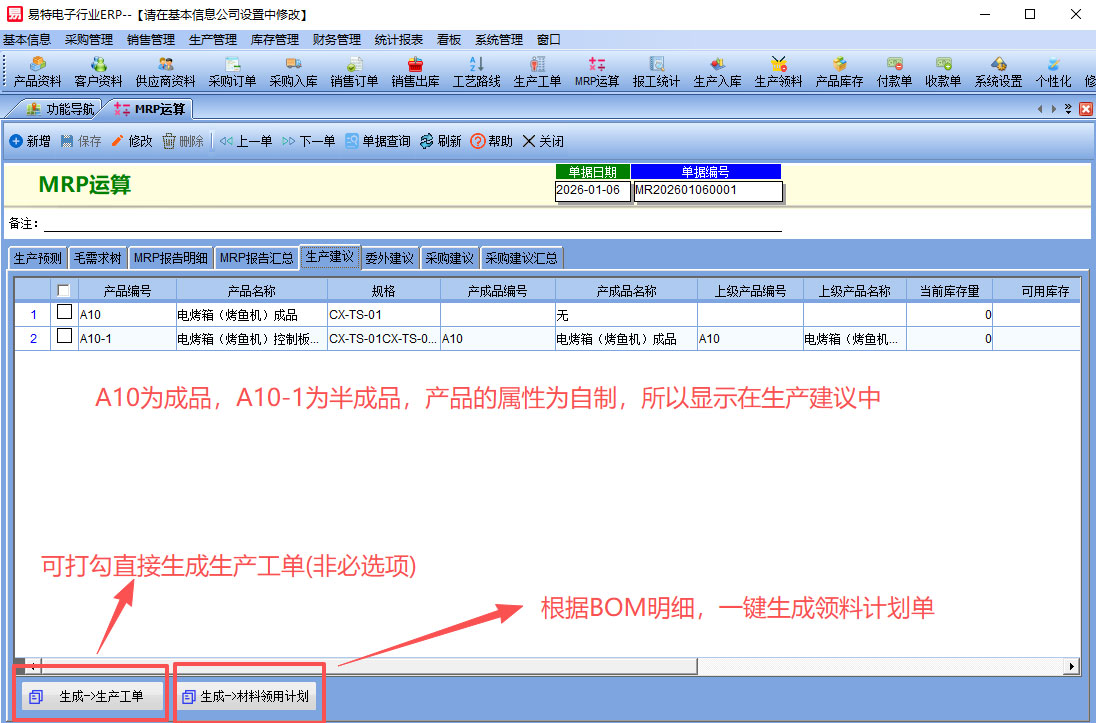Tick the checkbox for row A10-1

[64, 338]
